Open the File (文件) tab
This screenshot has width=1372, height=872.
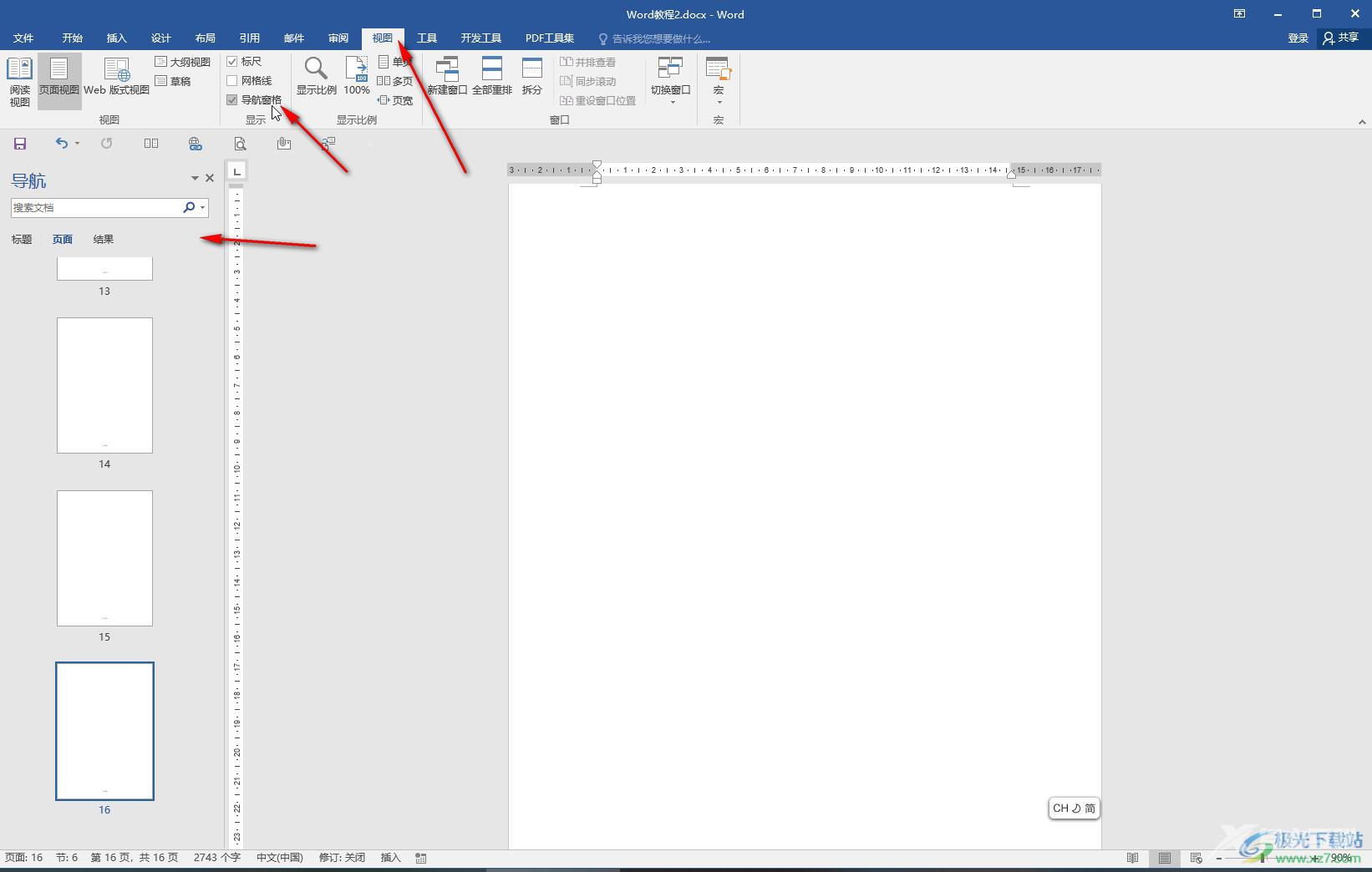click(23, 38)
